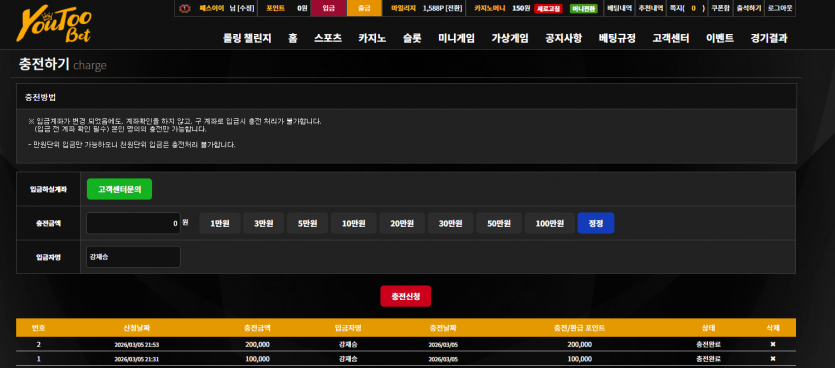Viewport: 835px width, 368px height.
Task: Delete charge record number 1
Action: point(773,358)
